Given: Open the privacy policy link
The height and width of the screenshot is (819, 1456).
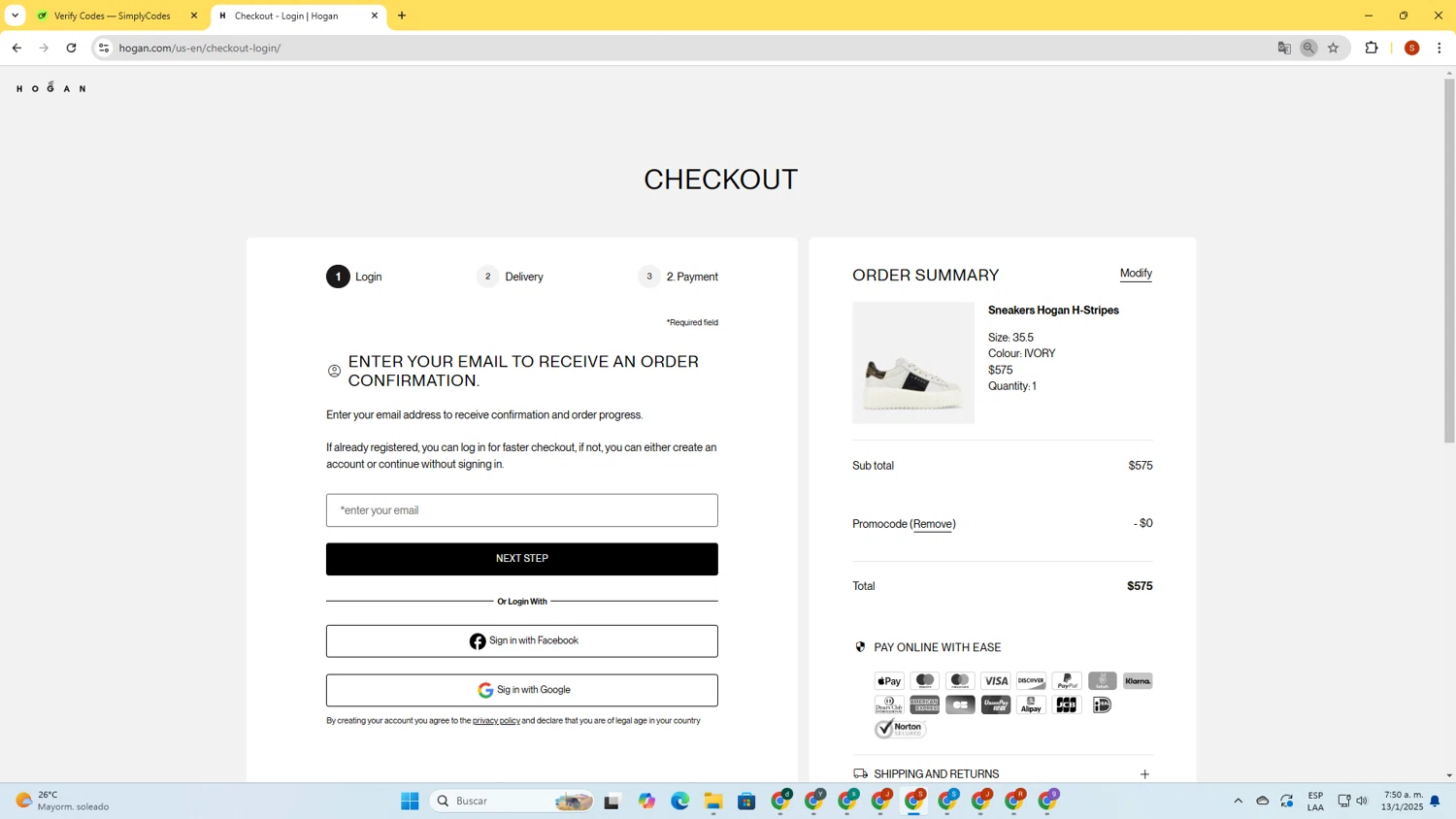Looking at the screenshot, I should pos(496,721).
